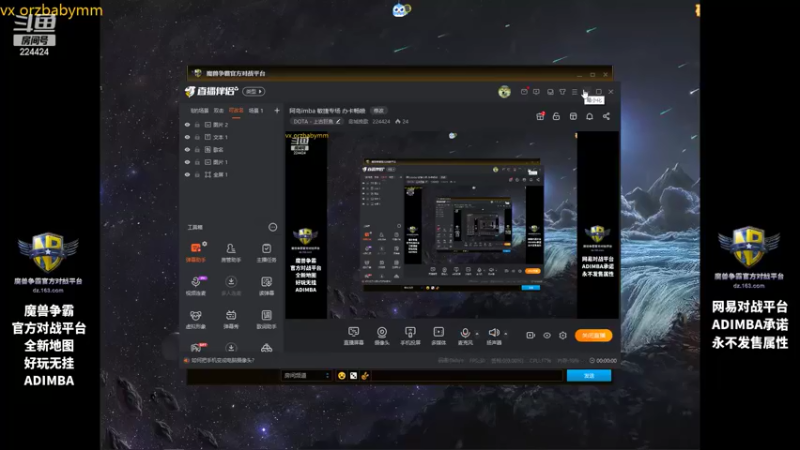
Task: Add a phone screen-cast source (手机投屏)
Action: tap(410, 336)
